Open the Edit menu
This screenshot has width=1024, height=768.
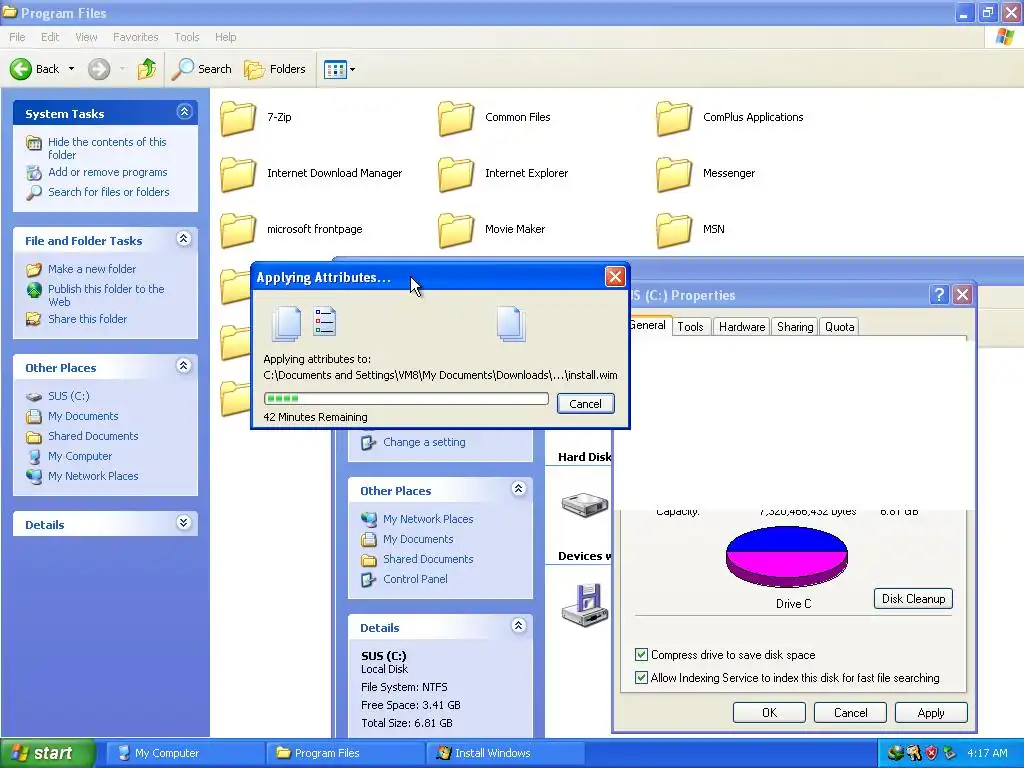click(x=50, y=37)
